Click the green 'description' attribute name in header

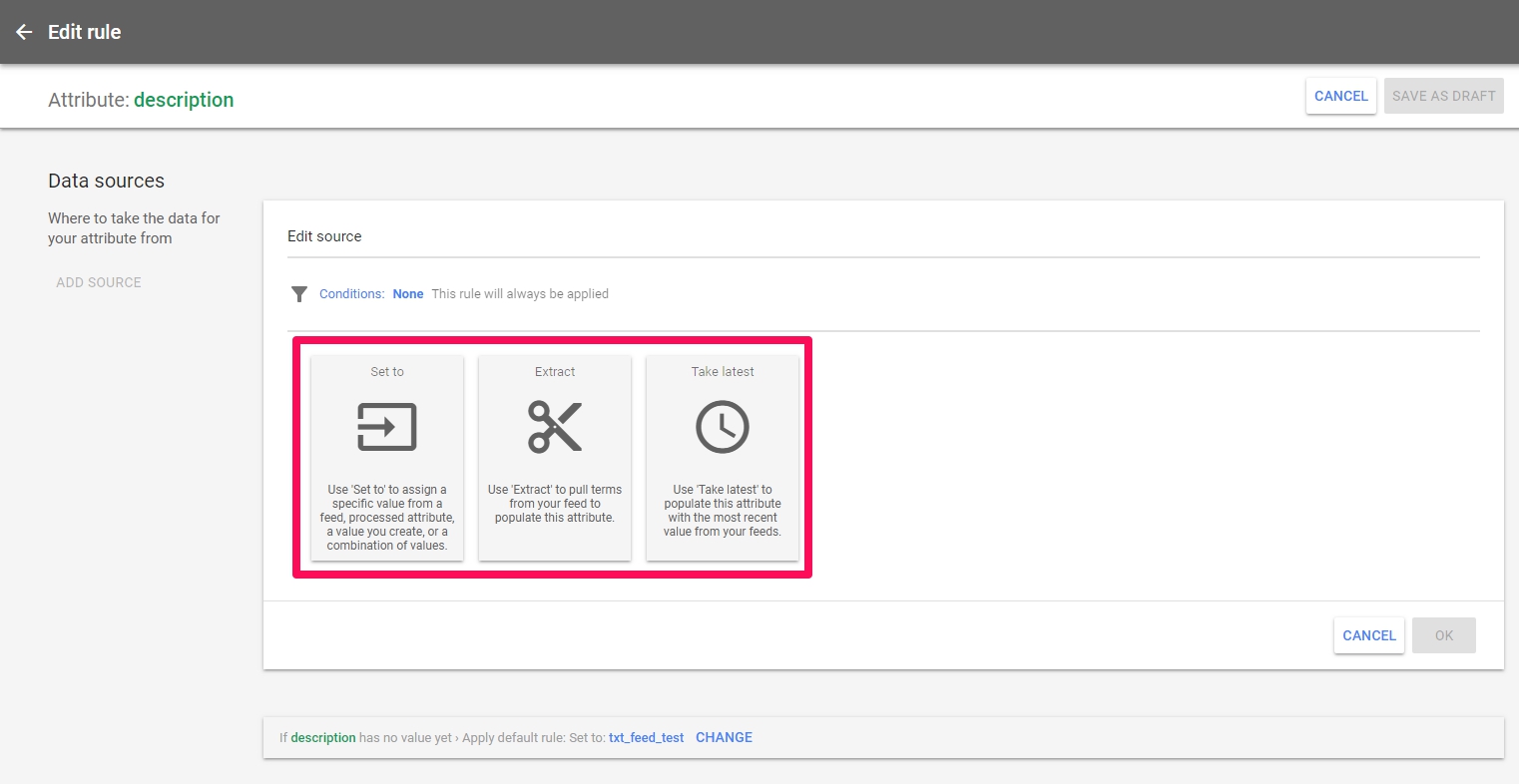click(184, 100)
